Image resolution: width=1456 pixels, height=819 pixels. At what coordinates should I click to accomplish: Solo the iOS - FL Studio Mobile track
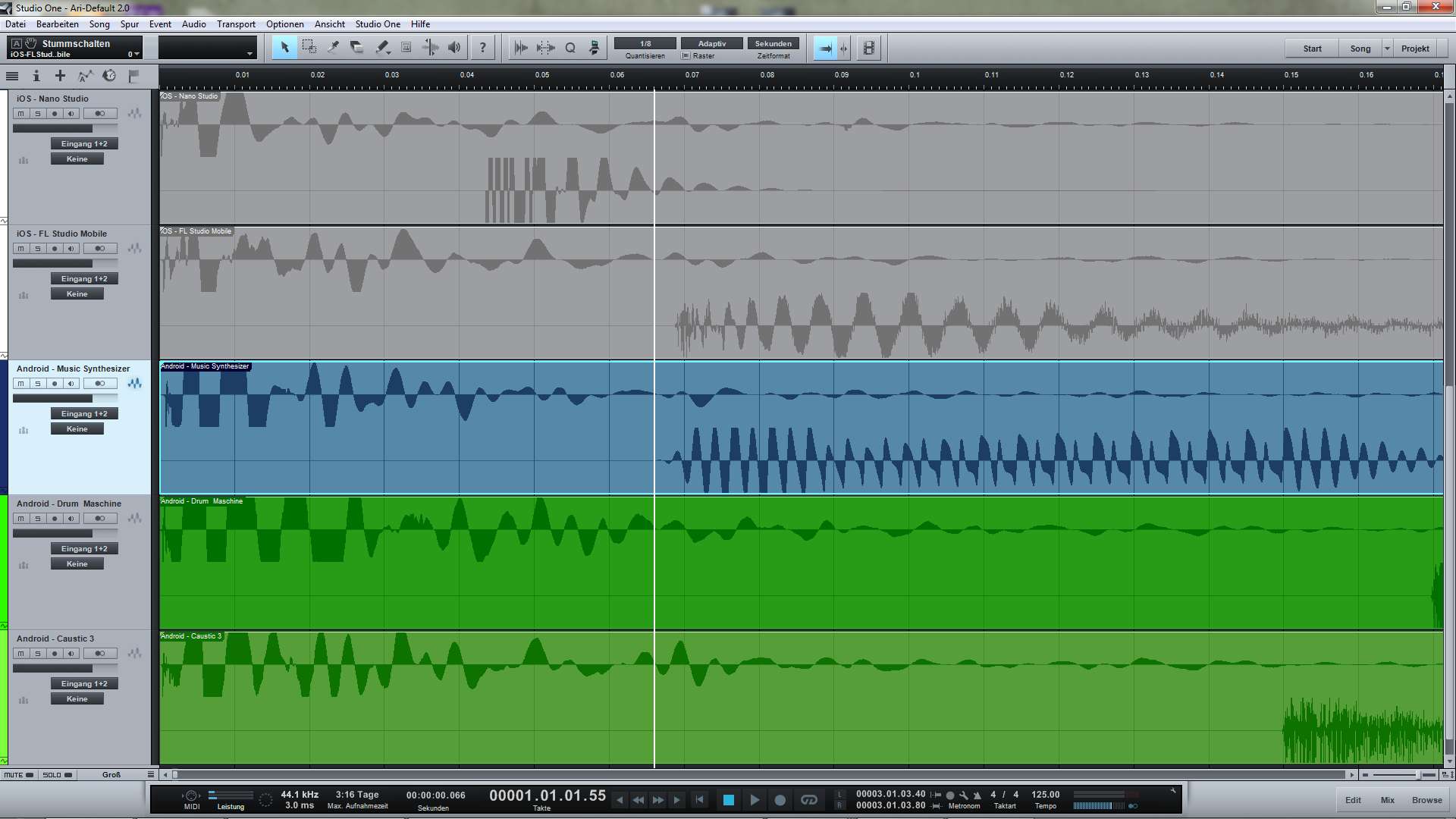38,249
